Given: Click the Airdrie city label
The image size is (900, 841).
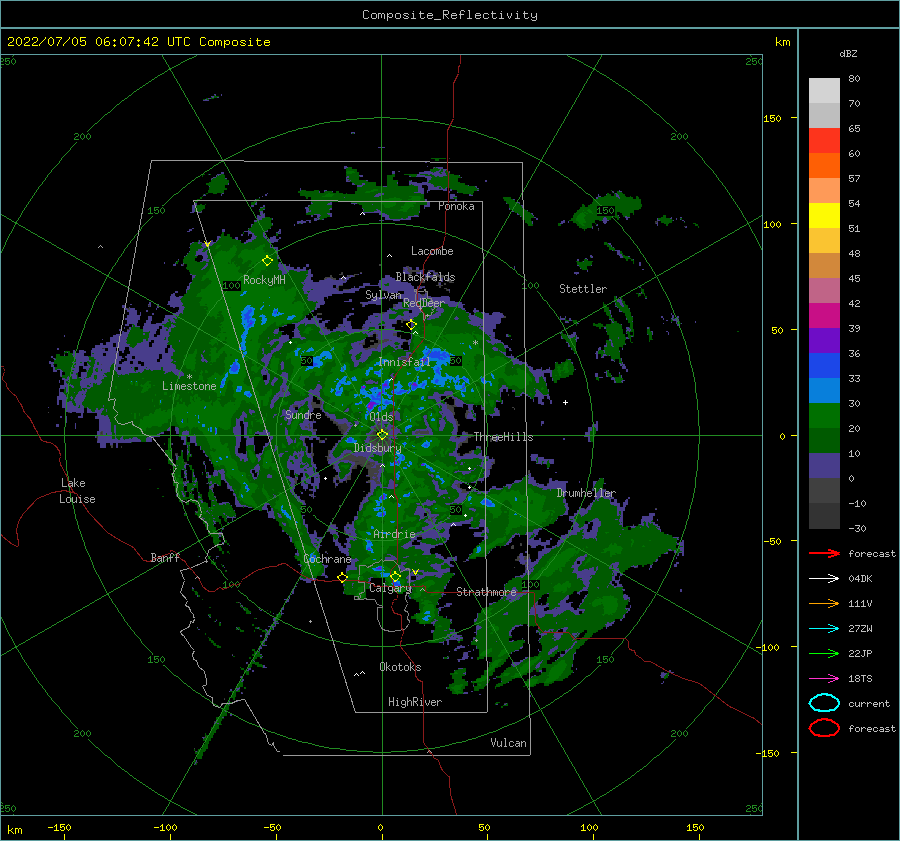Looking at the screenshot, I should [x=394, y=534].
